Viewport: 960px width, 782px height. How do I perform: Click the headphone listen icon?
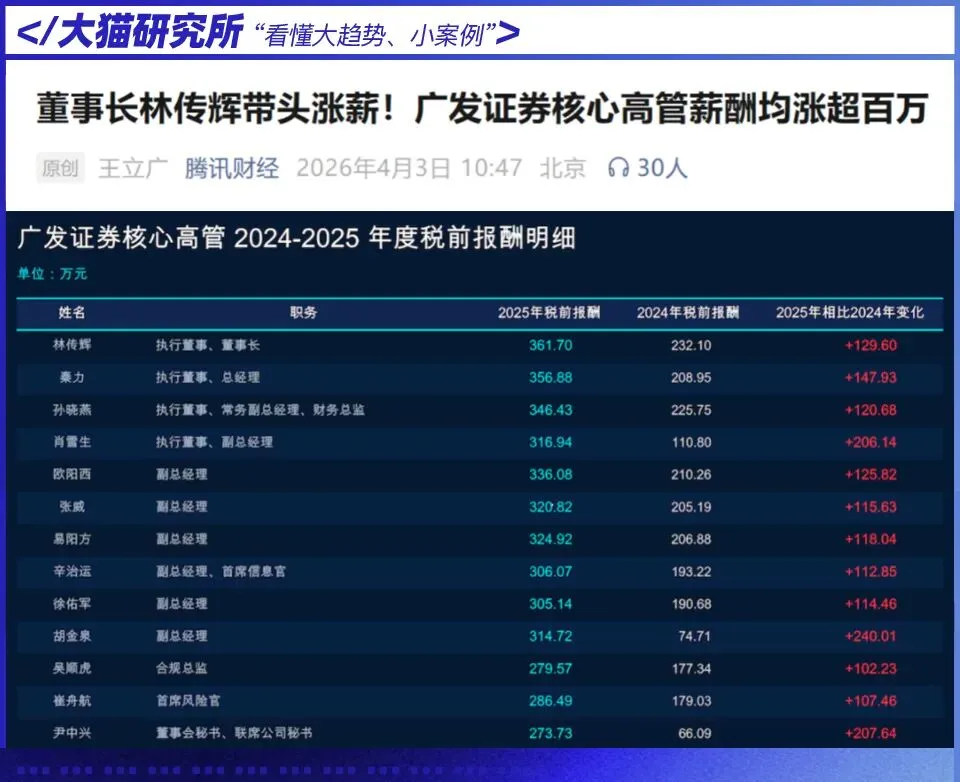coord(618,167)
